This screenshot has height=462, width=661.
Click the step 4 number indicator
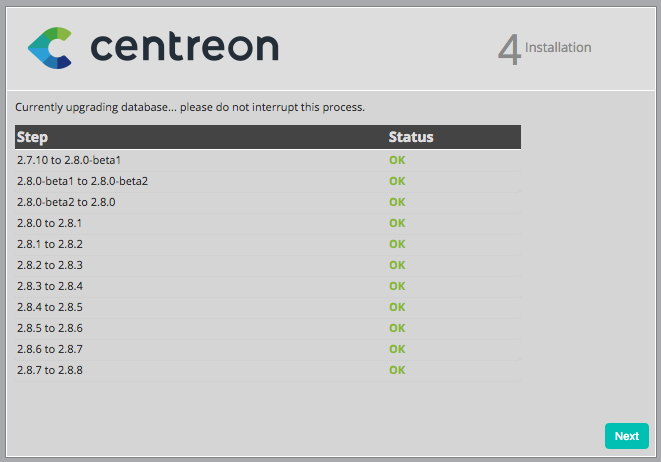(x=509, y=50)
